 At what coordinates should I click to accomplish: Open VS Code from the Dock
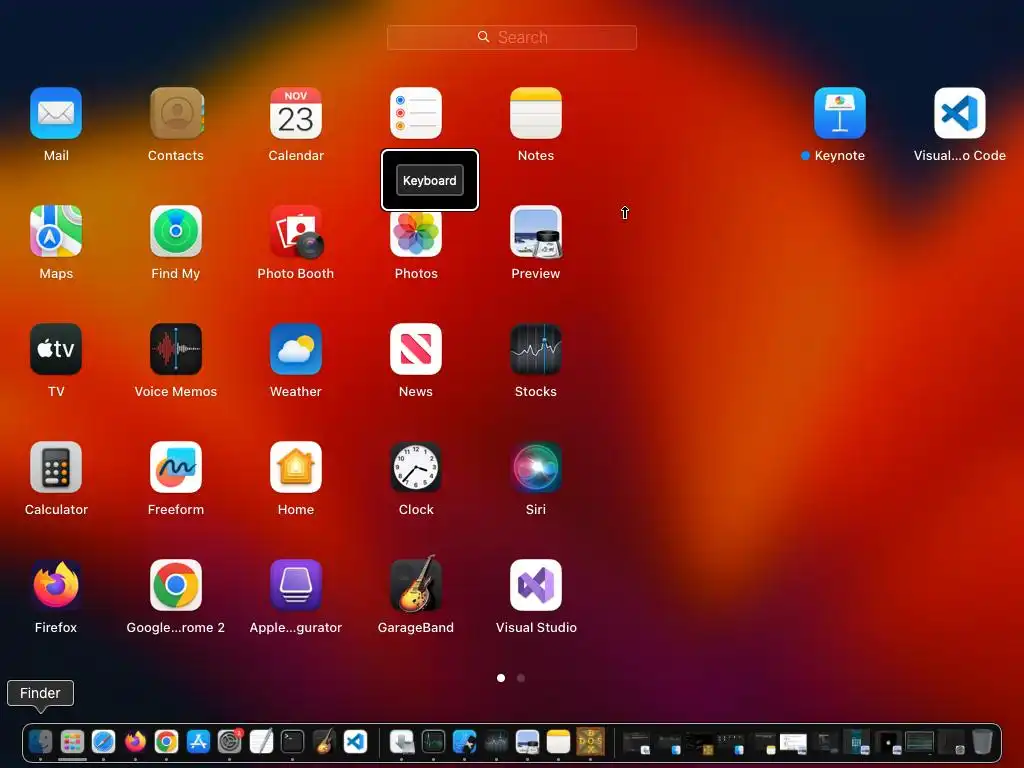pos(355,742)
